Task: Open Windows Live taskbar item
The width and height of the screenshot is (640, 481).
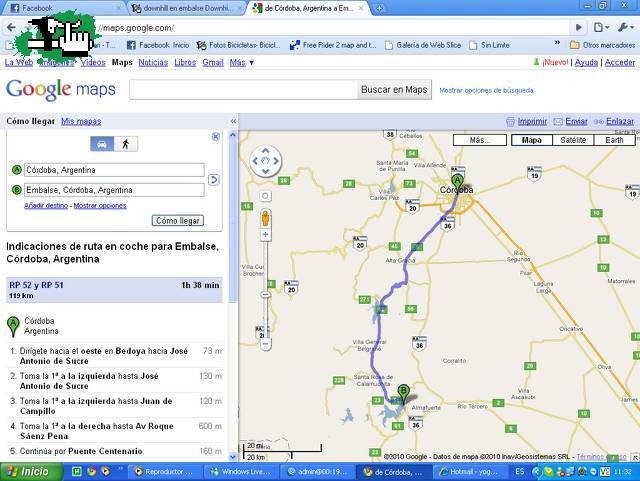Action: coord(241,472)
